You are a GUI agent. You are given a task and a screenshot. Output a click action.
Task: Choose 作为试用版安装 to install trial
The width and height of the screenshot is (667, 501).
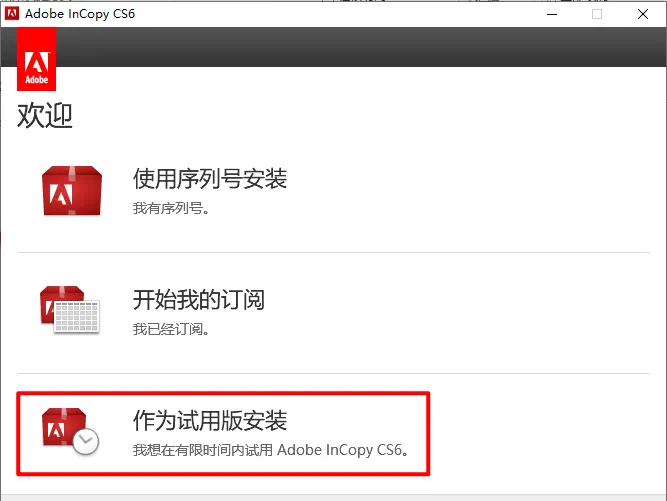tap(210, 421)
